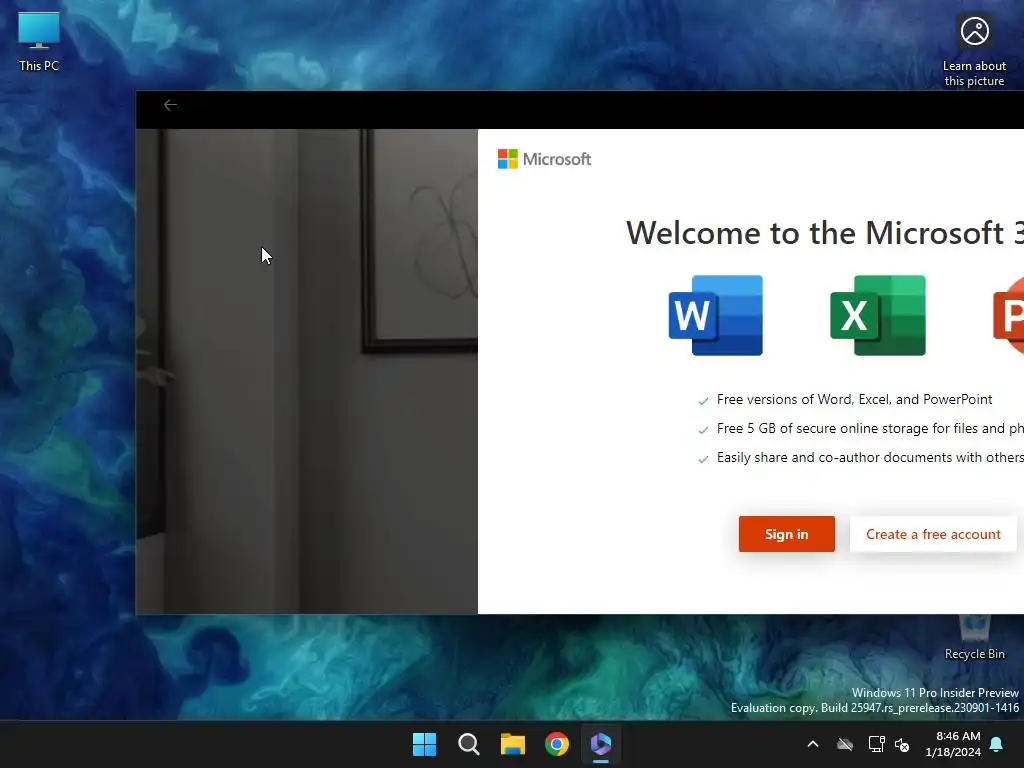Screen dimensions: 1024x768
Task: Click 'Free 5 GB of secure online storage' line
Action: click(x=870, y=428)
